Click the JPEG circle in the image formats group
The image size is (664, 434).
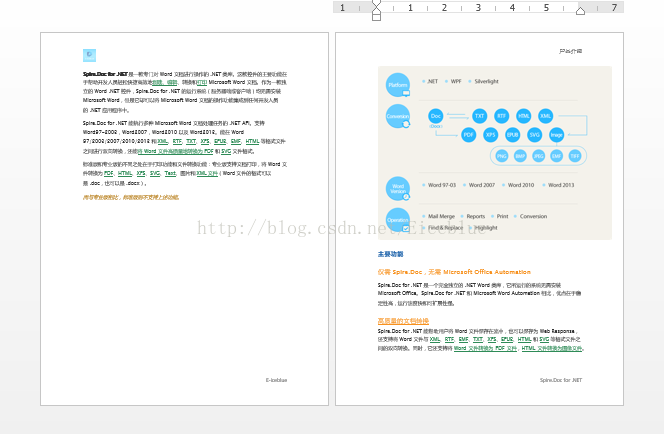tap(538, 156)
